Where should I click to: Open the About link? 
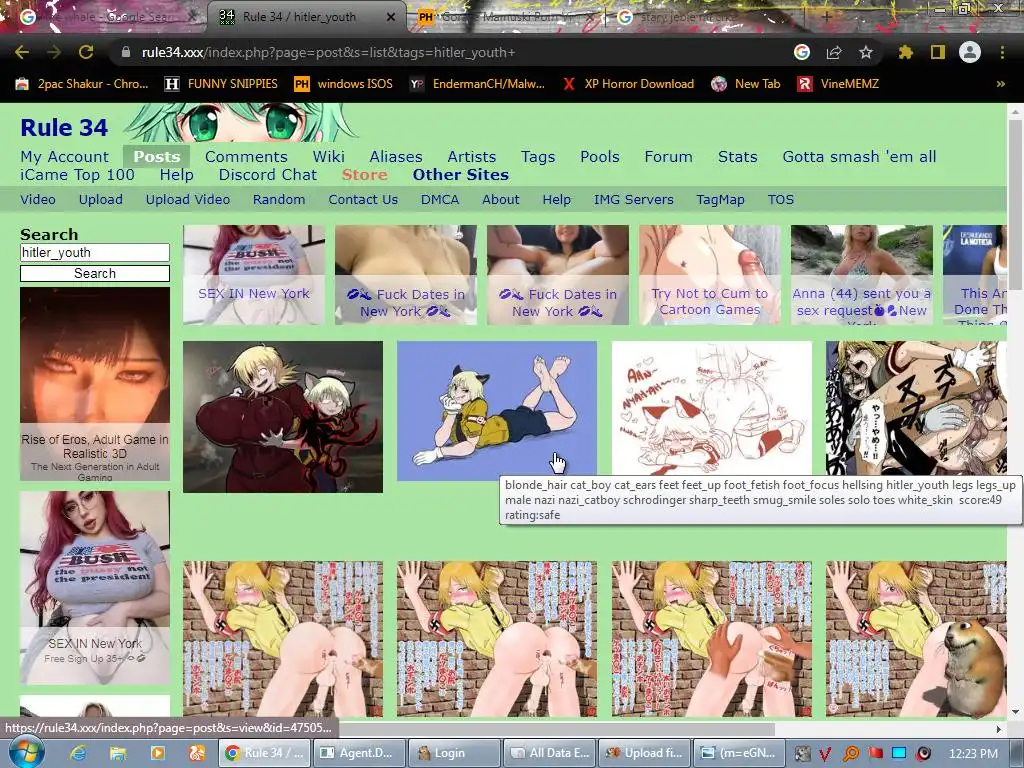(501, 200)
